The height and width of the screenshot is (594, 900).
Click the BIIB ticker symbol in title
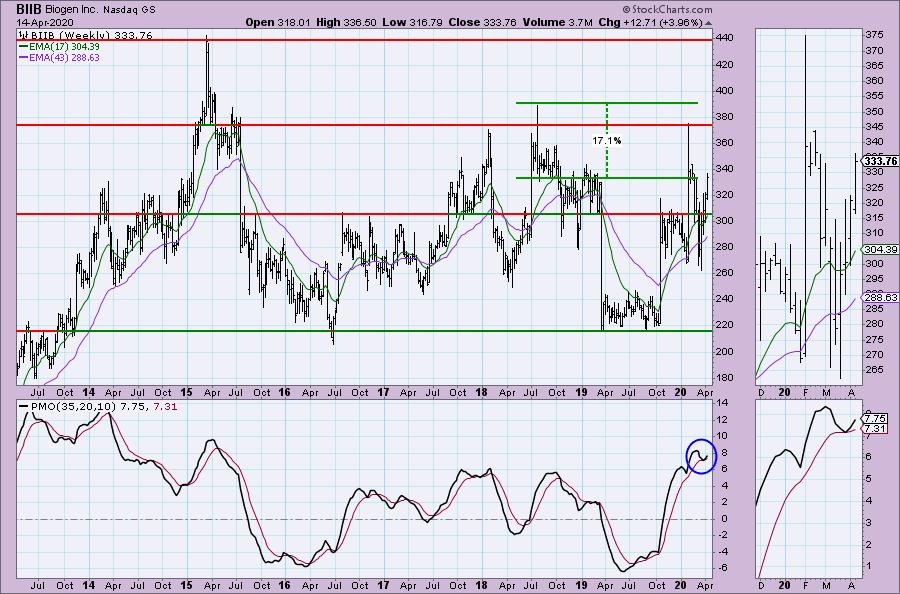29,9
